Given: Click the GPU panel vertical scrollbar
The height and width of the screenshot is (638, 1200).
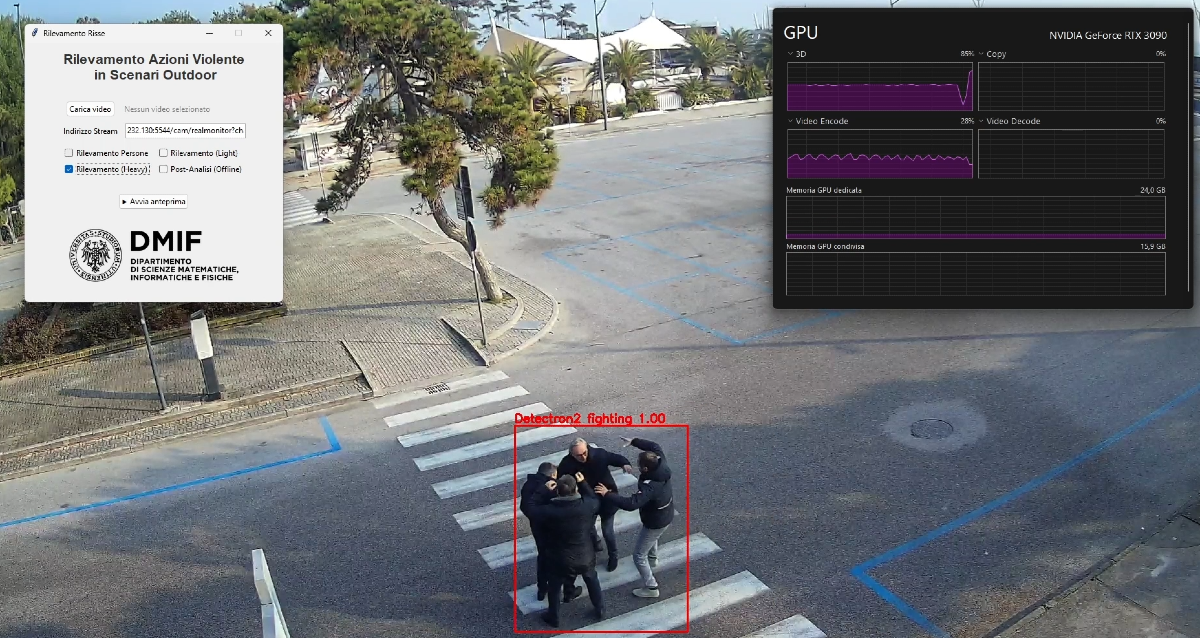Looking at the screenshot, I should pos(1186,150).
